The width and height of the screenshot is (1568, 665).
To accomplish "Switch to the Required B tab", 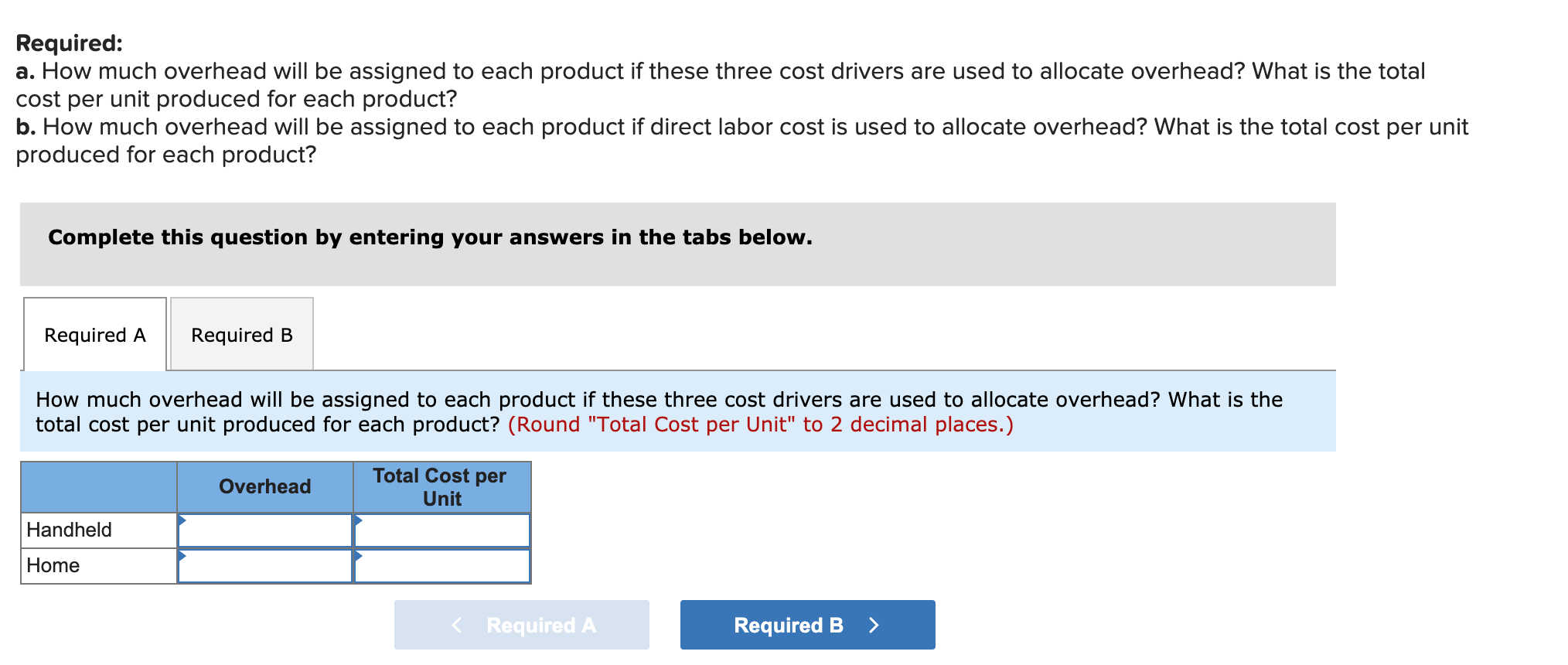I will point(241,334).
